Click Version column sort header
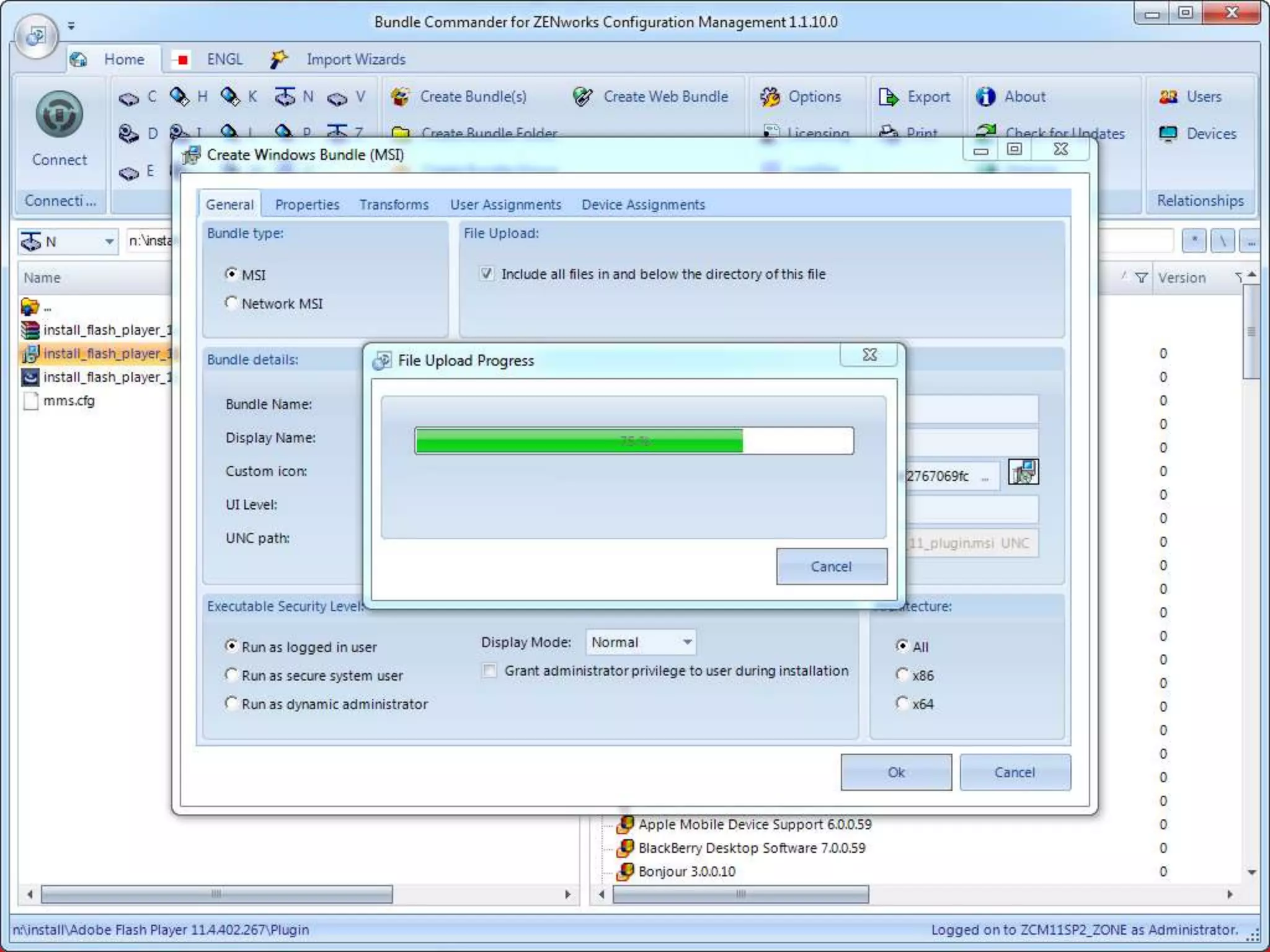The width and height of the screenshot is (1270, 952). pyautogui.click(x=1181, y=278)
